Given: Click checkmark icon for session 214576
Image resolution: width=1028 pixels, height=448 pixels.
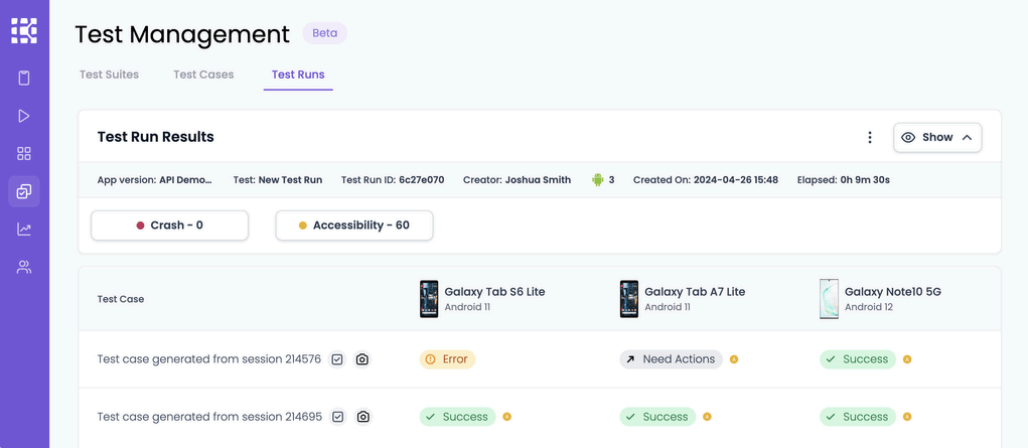Looking at the screenshot, I should (337, 359).
